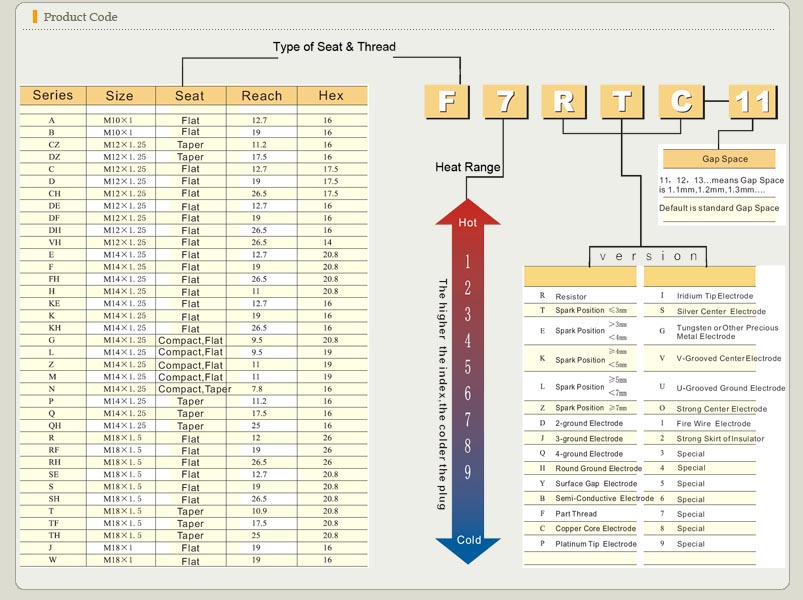Click the 'F' code block in product code
Screen dimensions: 803x600
[x=447, y=101]
